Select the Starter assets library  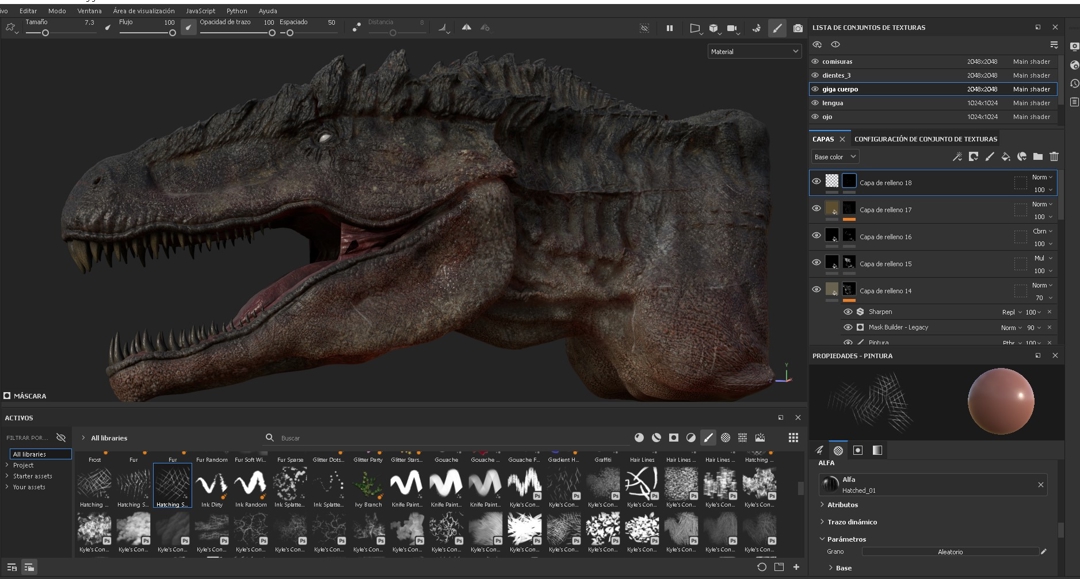point(32,476)
